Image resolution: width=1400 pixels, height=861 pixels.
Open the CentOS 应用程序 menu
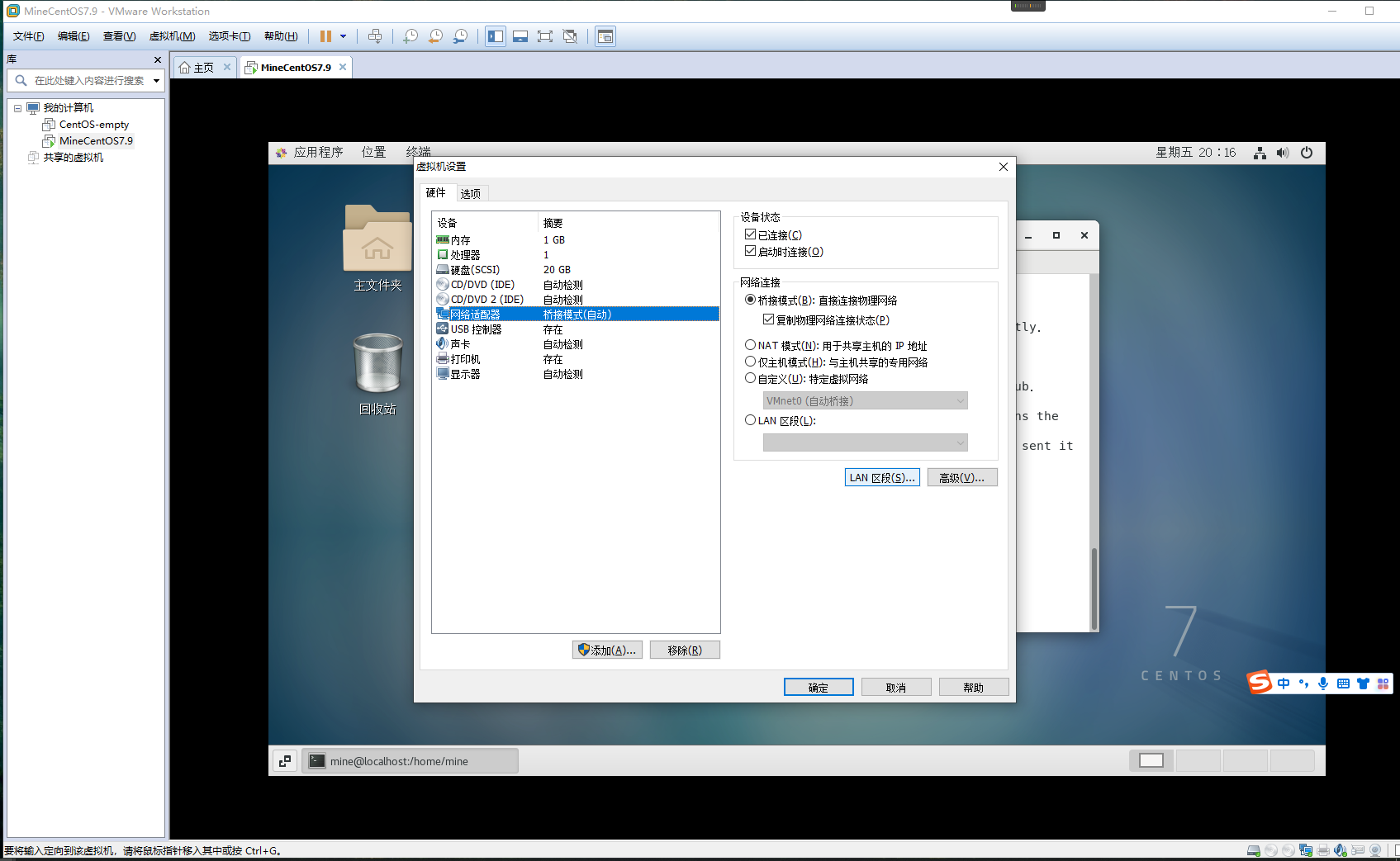point(310,153)
